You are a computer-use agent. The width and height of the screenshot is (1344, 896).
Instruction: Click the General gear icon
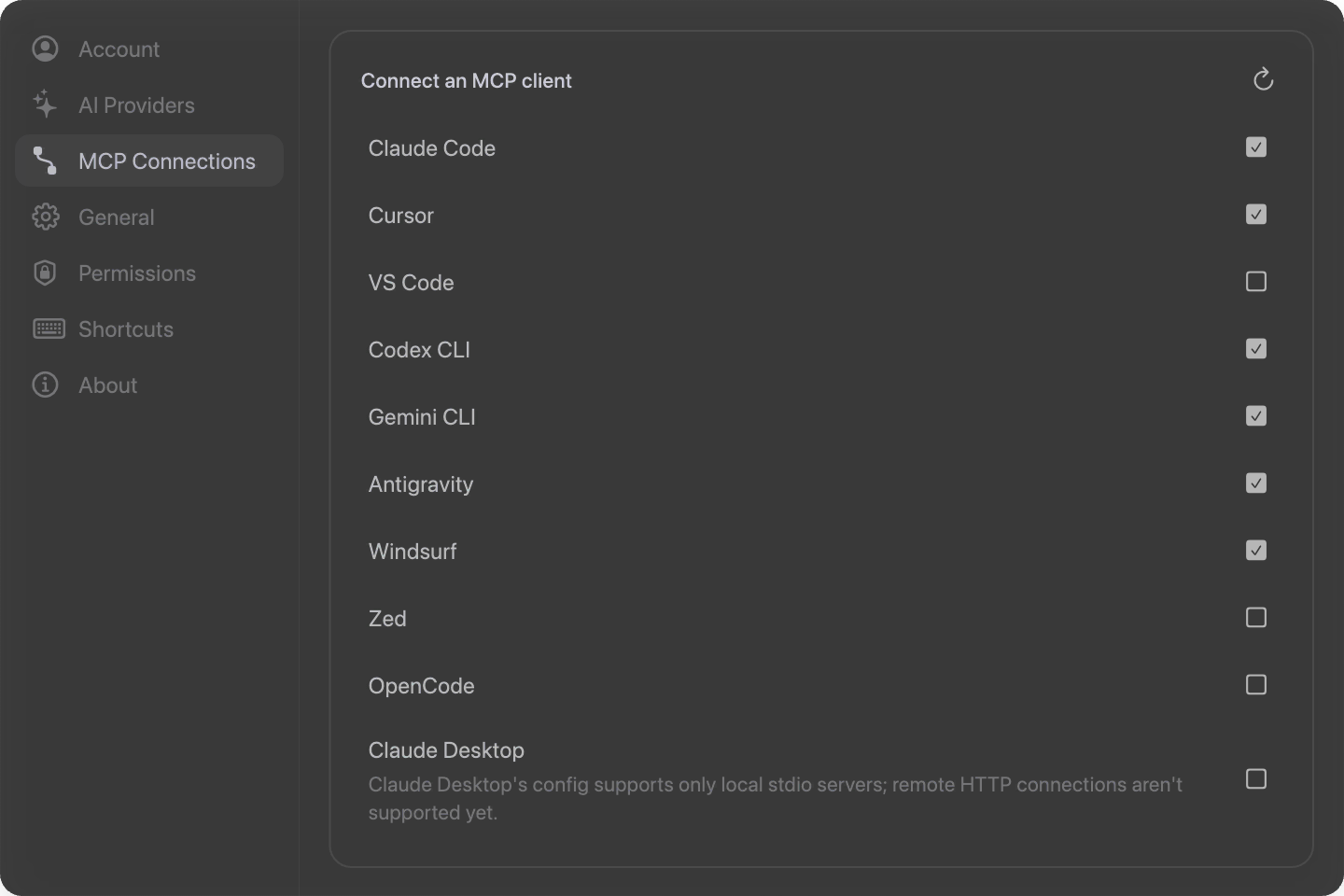(45, 217)
